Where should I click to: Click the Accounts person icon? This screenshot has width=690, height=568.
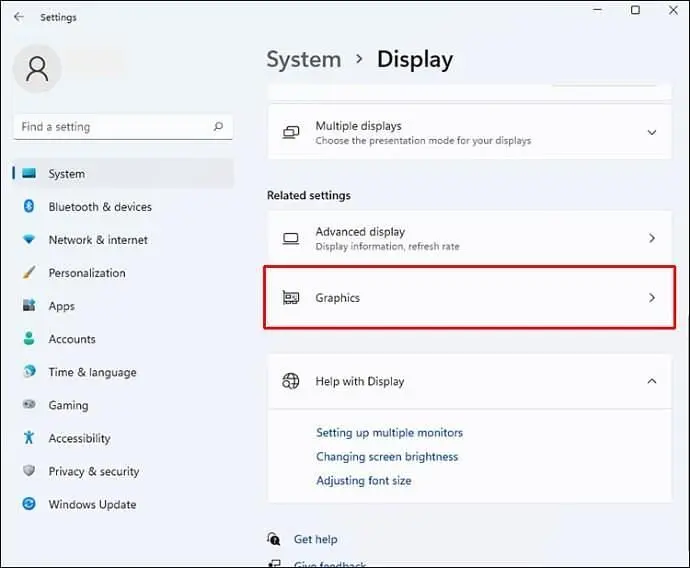tap(29, 338)
